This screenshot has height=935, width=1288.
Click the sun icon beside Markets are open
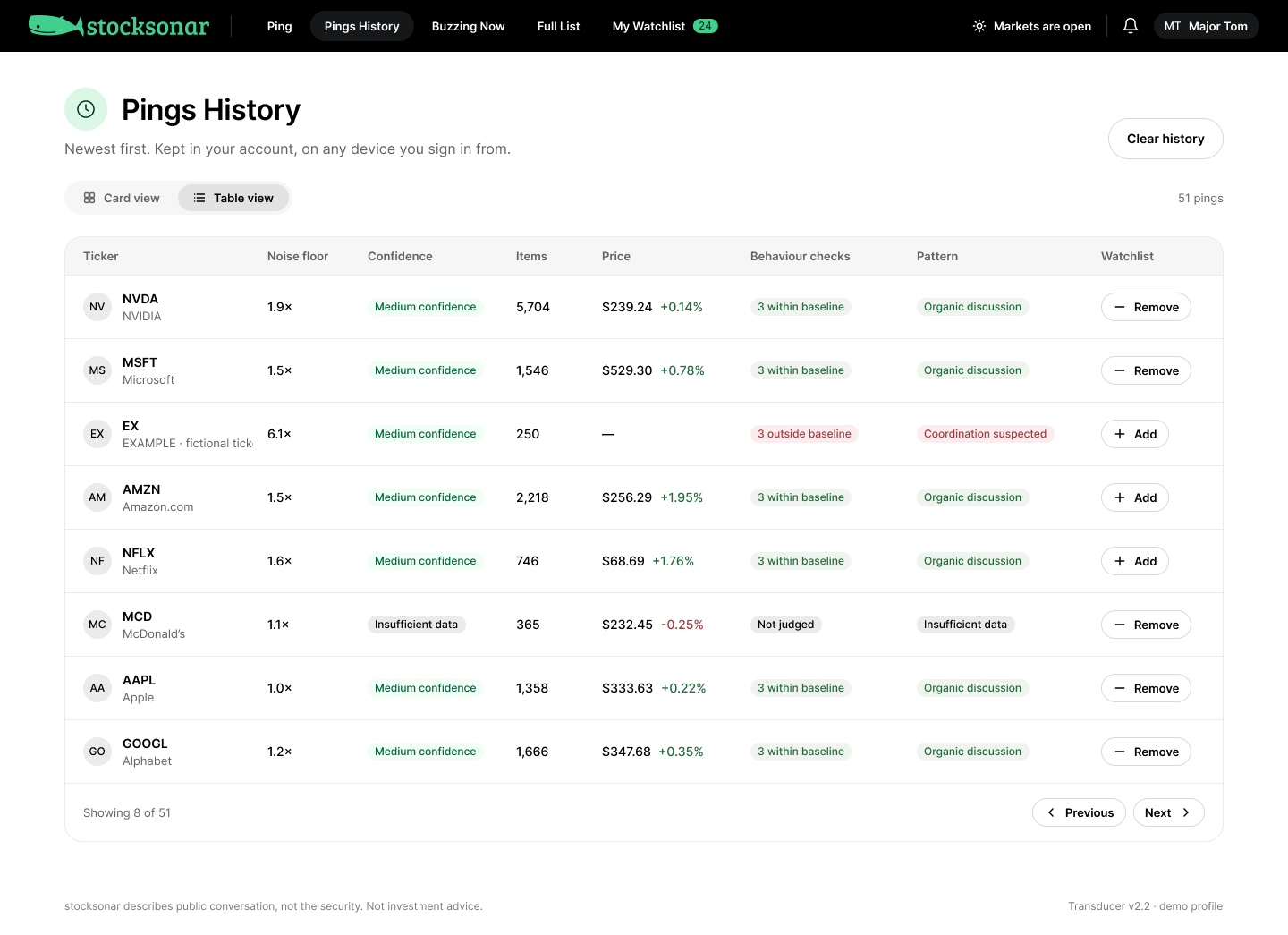[979, 26]
